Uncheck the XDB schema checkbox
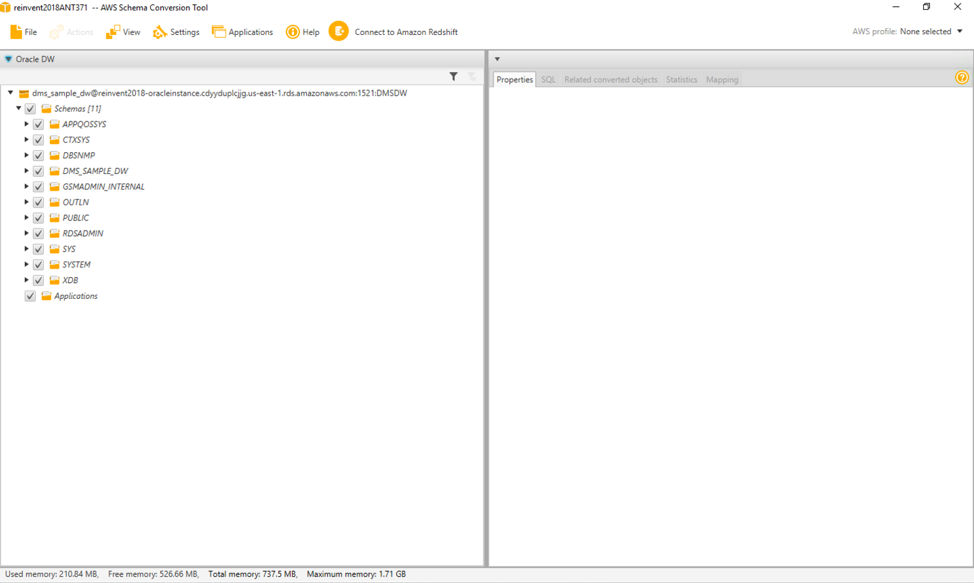The height and width of the screenshot is (583, 974). coord(39,280)
